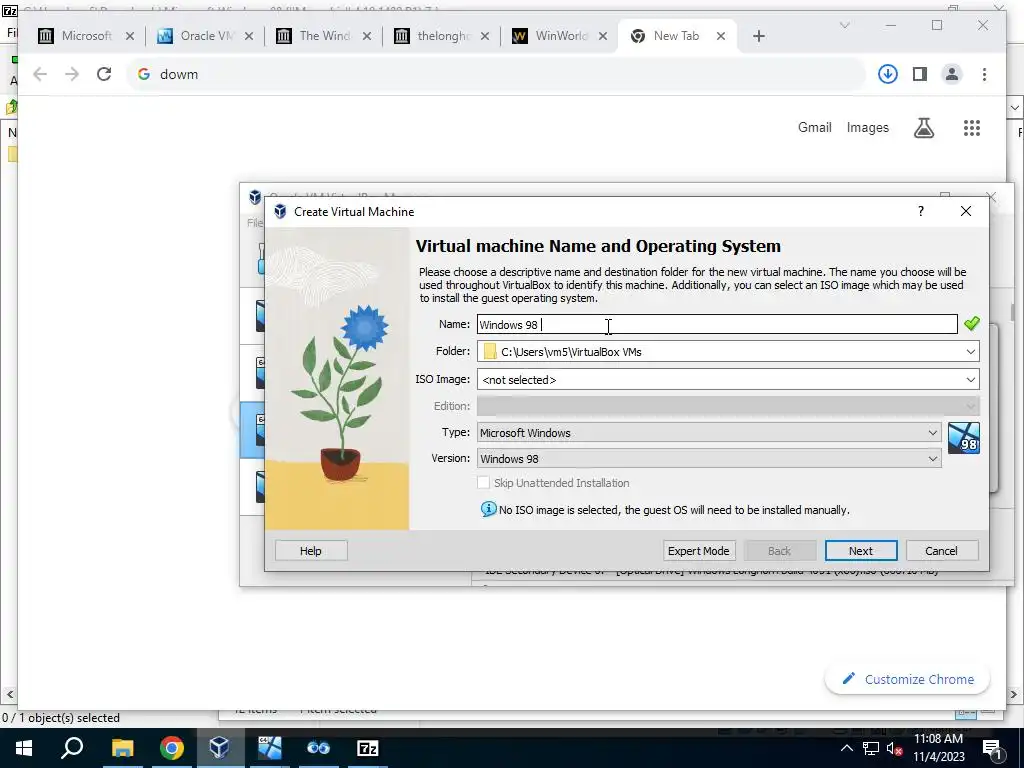Click network tray icon

coord(871,748)
